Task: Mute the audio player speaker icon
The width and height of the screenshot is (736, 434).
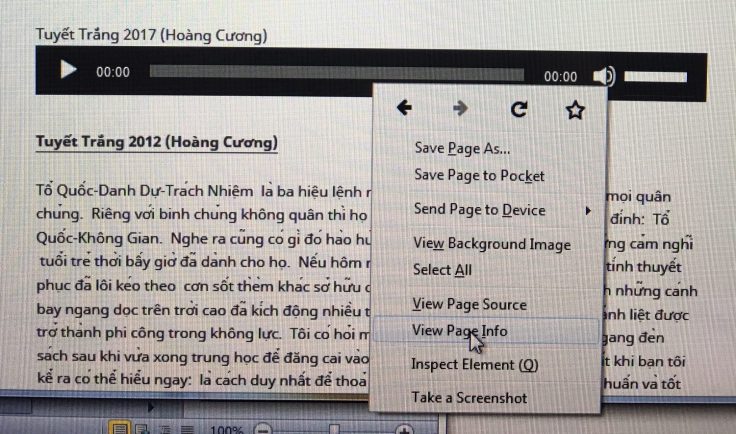Action: click(x=602, y=76)
